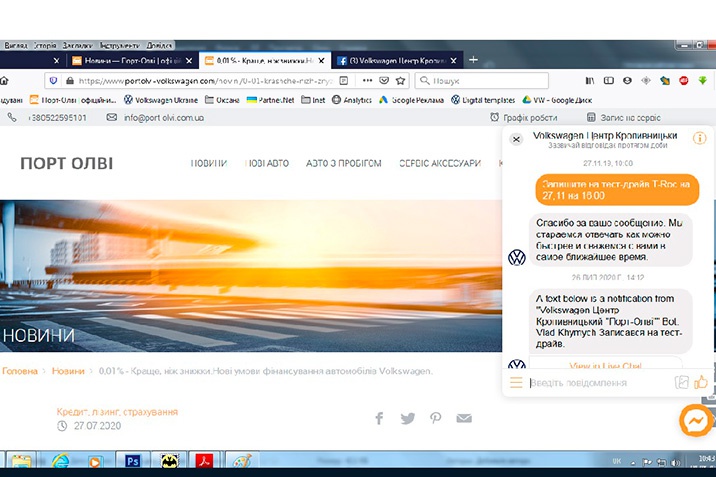Open chat info icon
Screen dimensions: 716x477
tap(699, 138)
